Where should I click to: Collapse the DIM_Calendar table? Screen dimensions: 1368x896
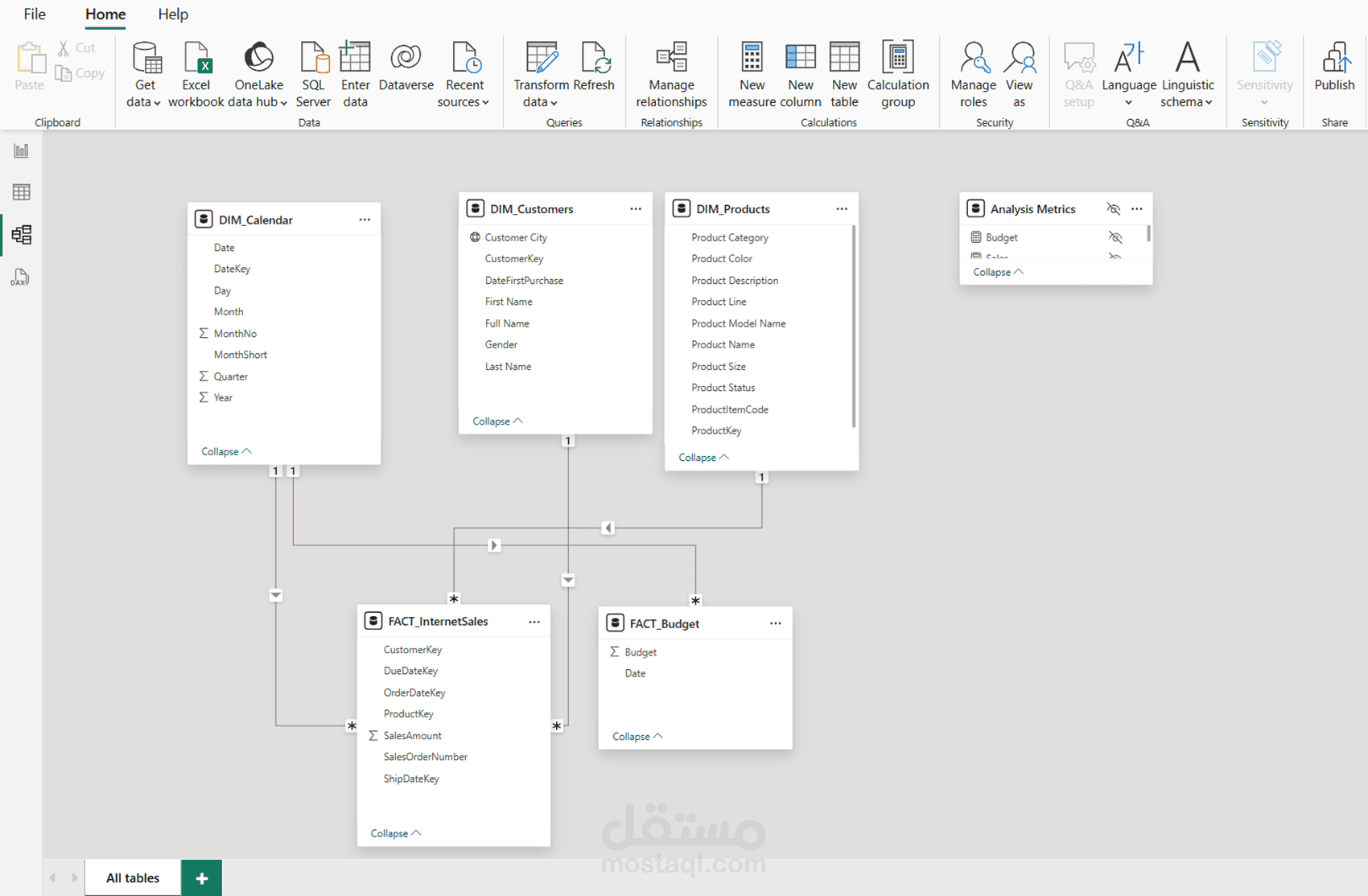pyautogui.click(x=226, y=451)
